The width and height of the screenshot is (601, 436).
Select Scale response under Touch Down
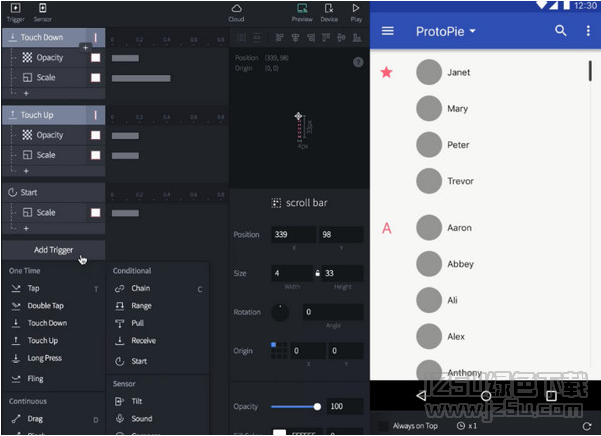[x=54, y=77]
